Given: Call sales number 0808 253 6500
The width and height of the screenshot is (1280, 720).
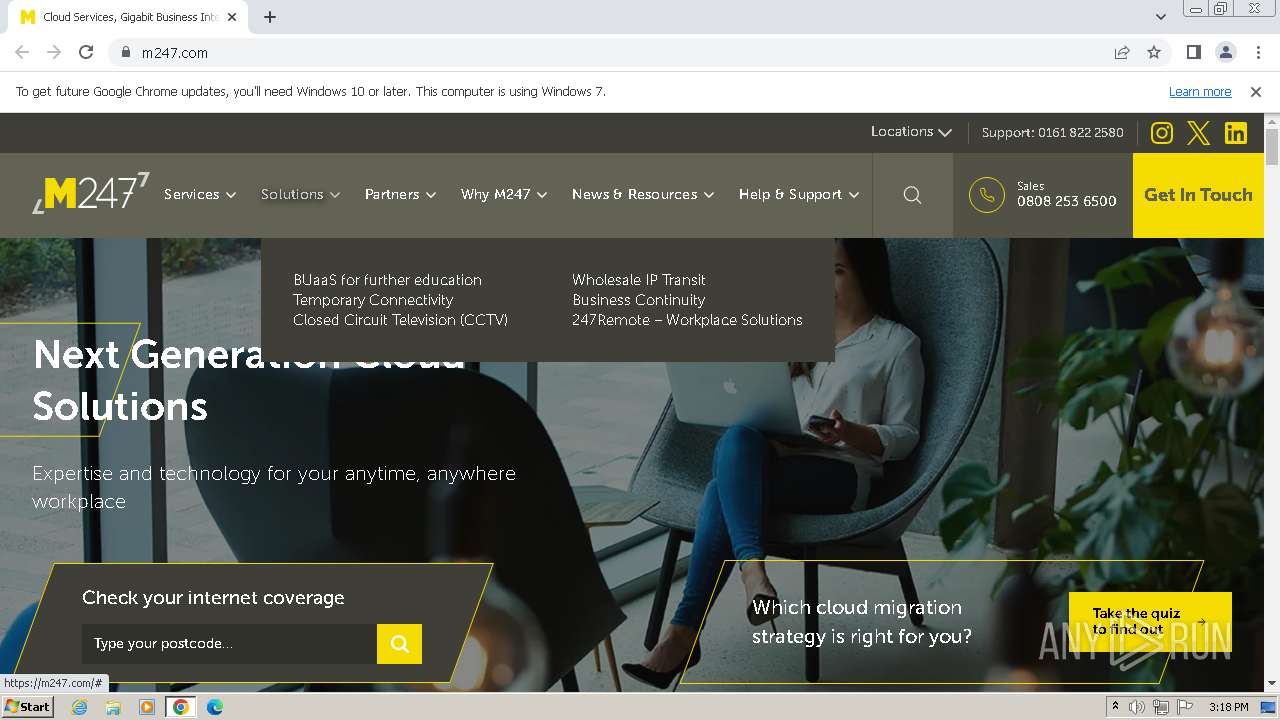Looking at the screenshot, I should tap(1066, 201).
